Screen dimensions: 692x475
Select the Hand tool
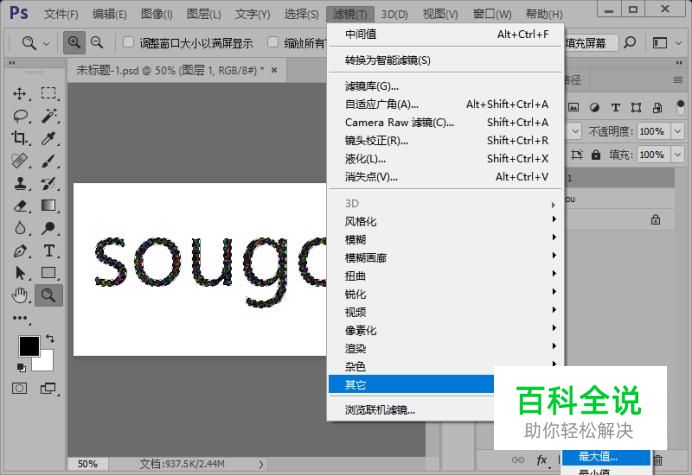pos(19,295)
